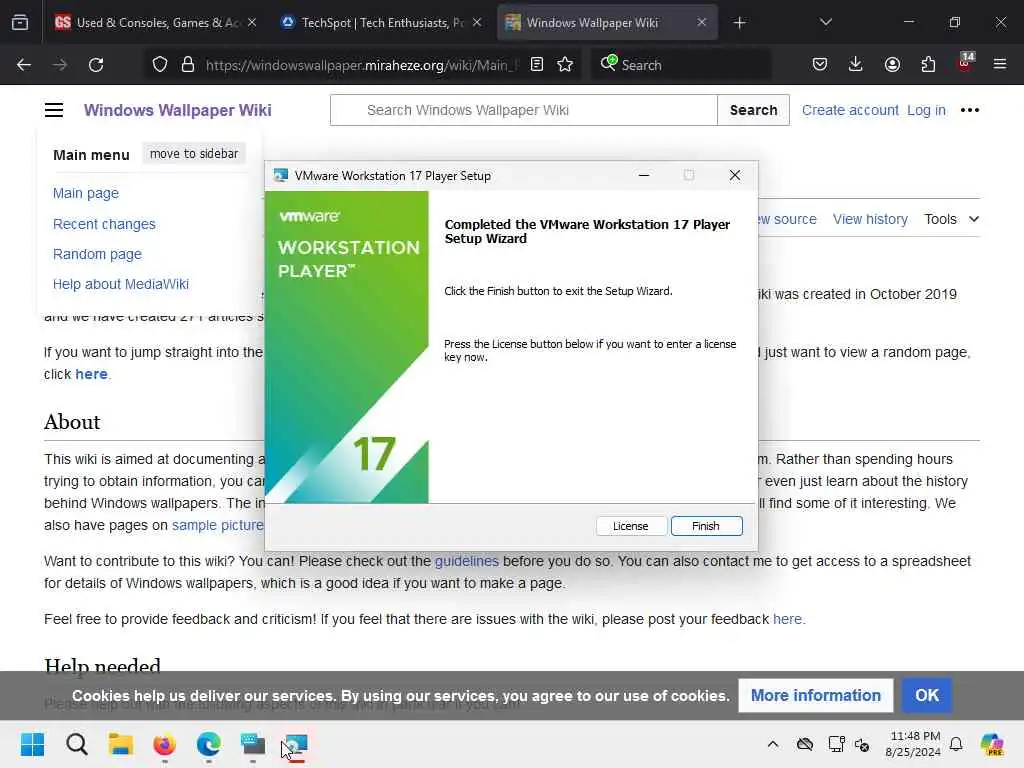Viewport: 1024px width, 768px height.
Task: Click Create account link
Action: pyautogui.click(x=850, y=110)
